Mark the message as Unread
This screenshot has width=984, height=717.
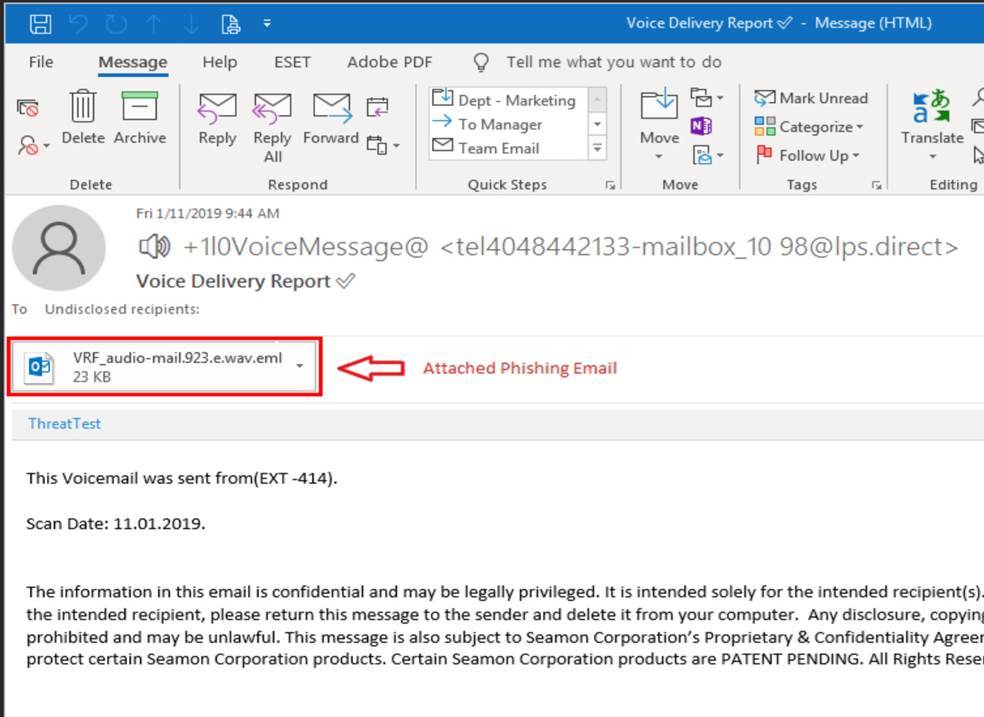[811, 98]
